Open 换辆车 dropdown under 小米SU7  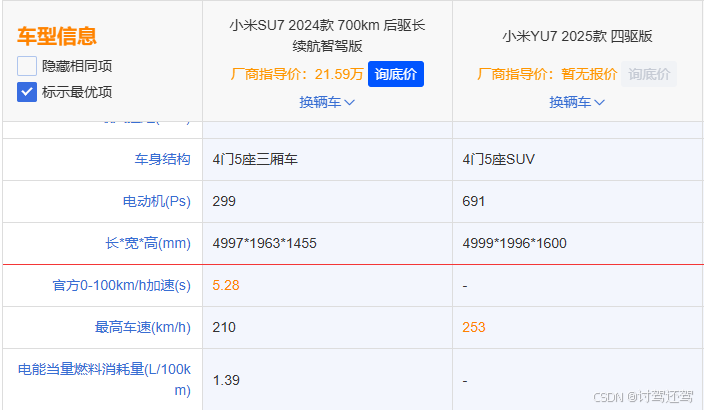(x=327, y=102)
